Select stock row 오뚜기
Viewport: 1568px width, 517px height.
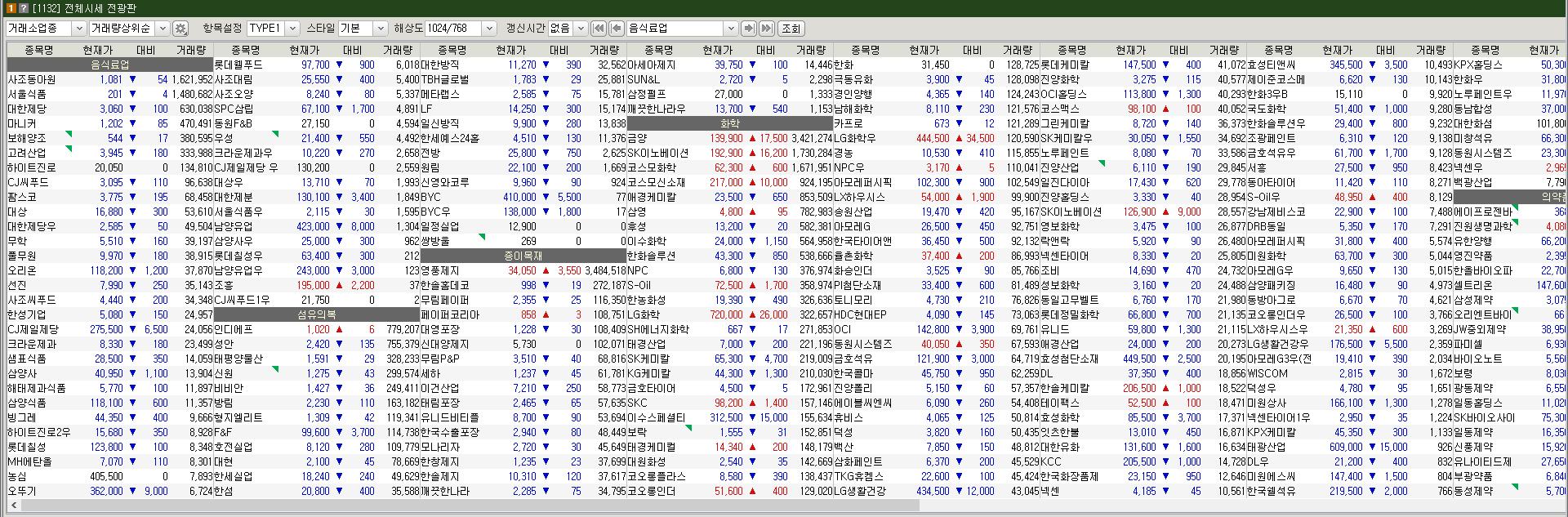pyautogui.click(x=110, y=491)
